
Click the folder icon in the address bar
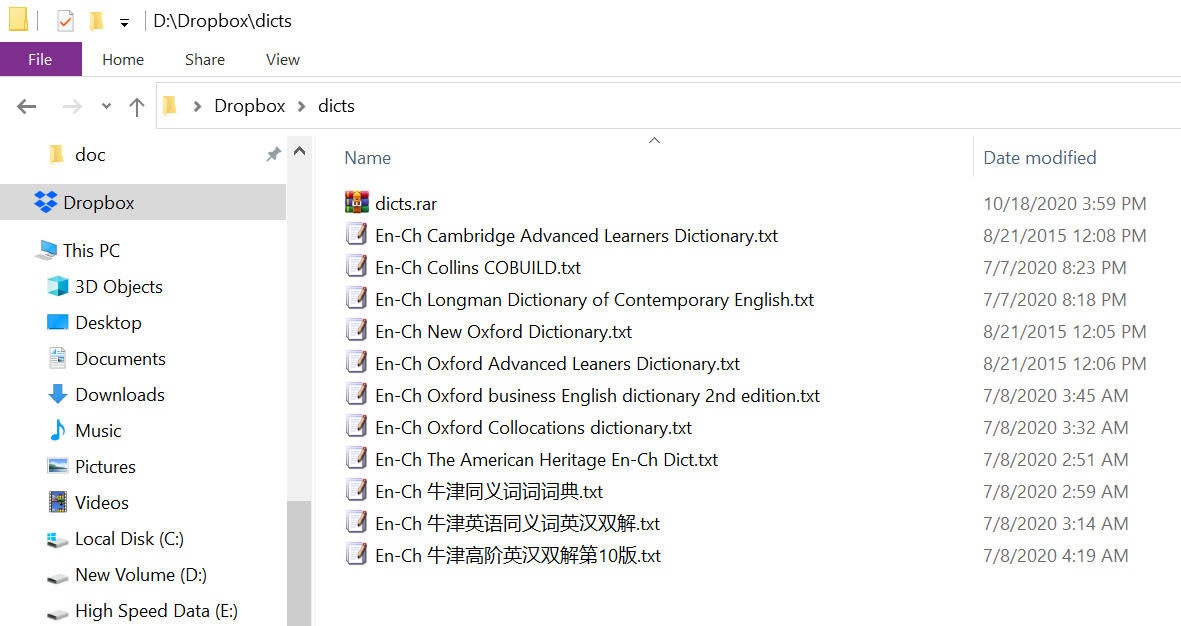pyautogui.click(x=170, y=105)
